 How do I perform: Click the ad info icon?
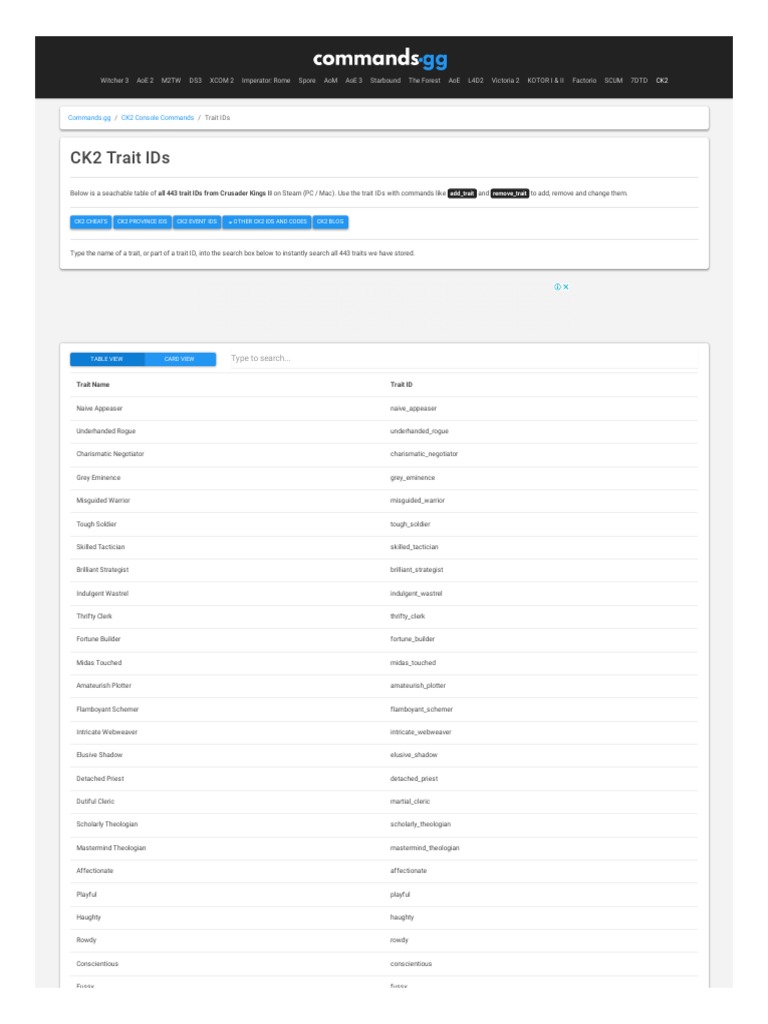coord(557,287)
